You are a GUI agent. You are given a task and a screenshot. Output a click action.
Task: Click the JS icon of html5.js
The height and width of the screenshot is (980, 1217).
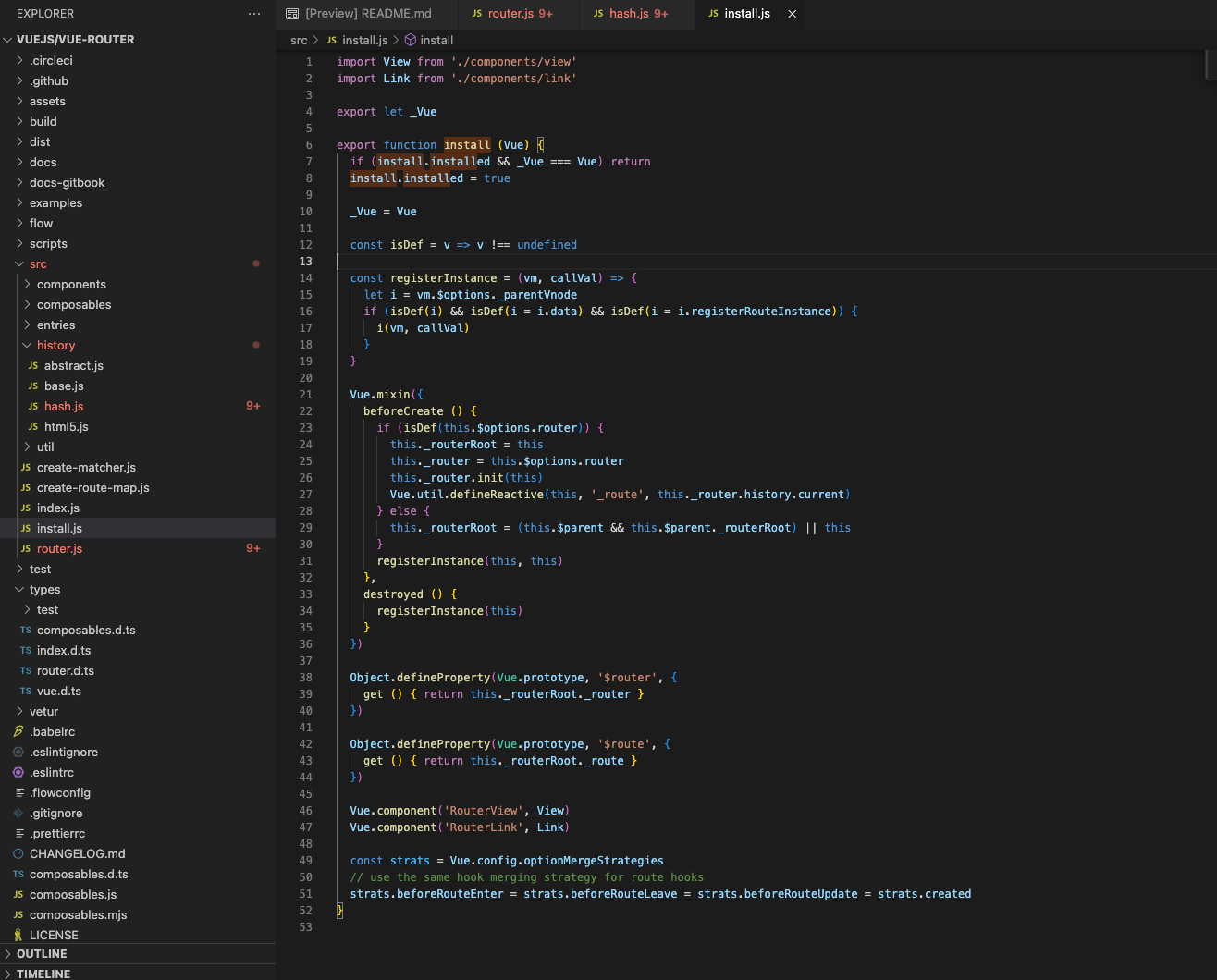33,427
